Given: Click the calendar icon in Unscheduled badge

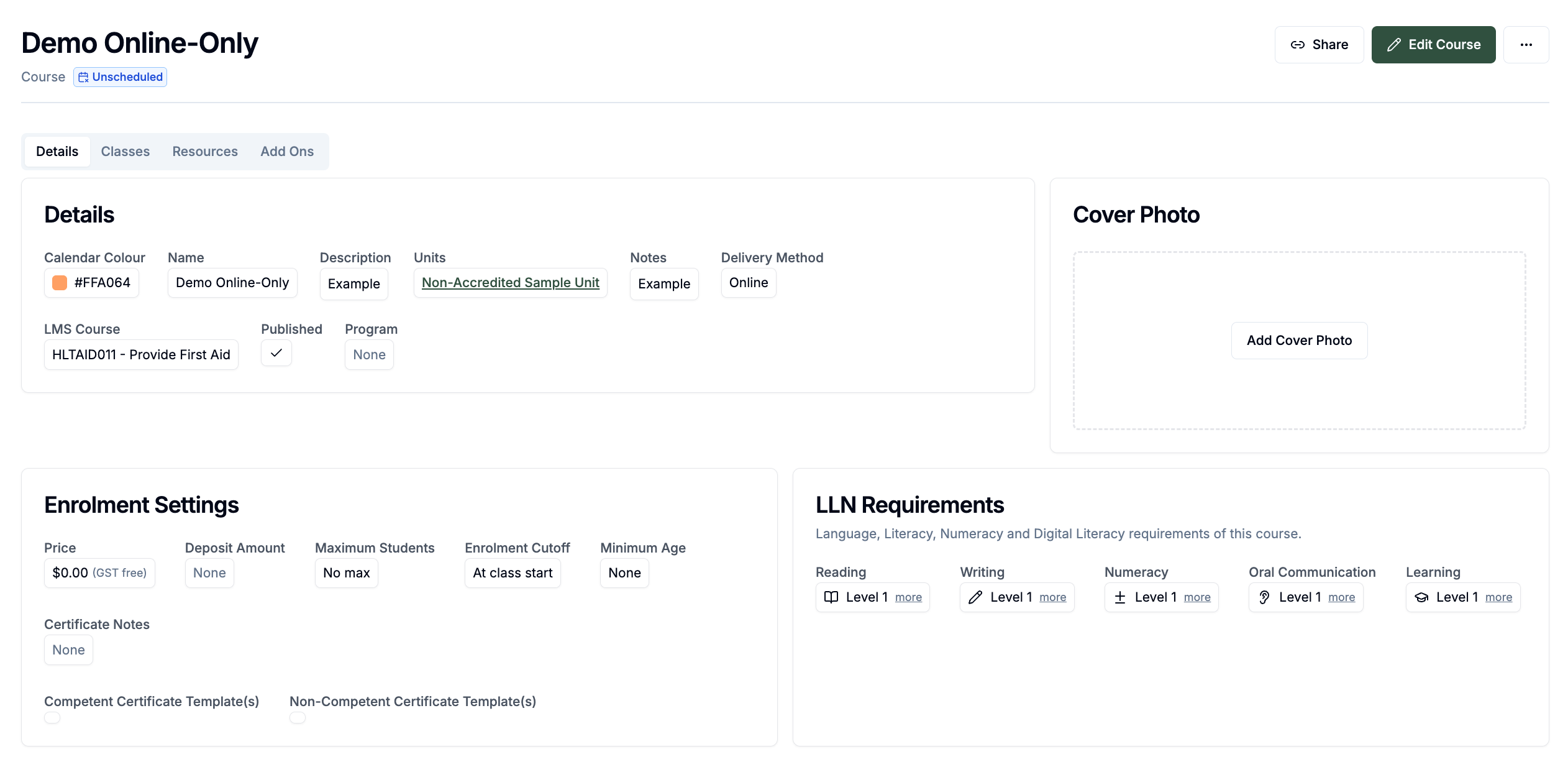Looking at the screenshot, I should click(x=83, y=77).
